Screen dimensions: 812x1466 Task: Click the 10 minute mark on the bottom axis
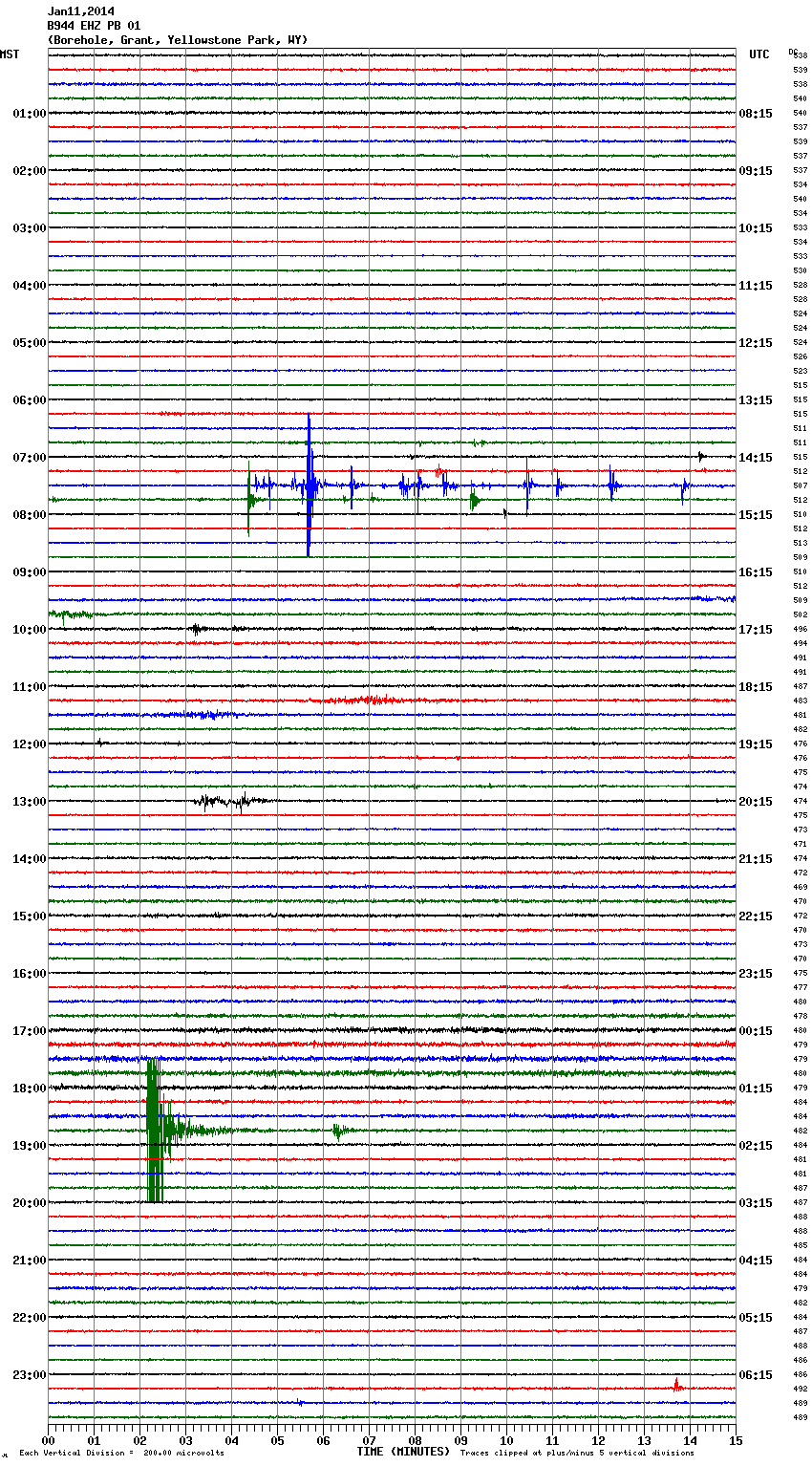(x=506, y=1440)
